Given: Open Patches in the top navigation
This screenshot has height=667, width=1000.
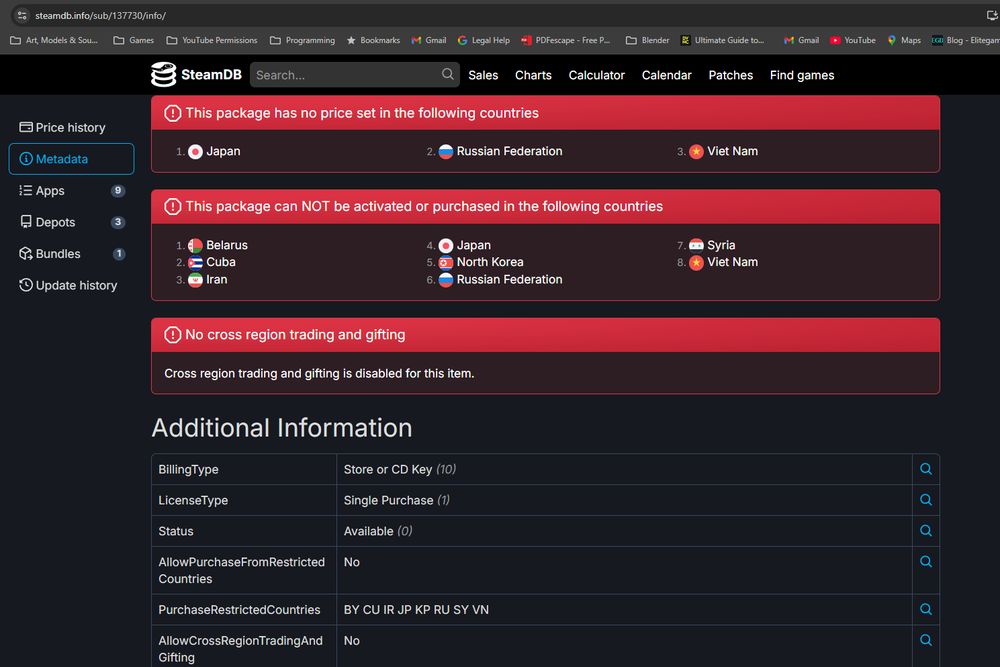Looking at the screenshot, I should coord(730,75).
